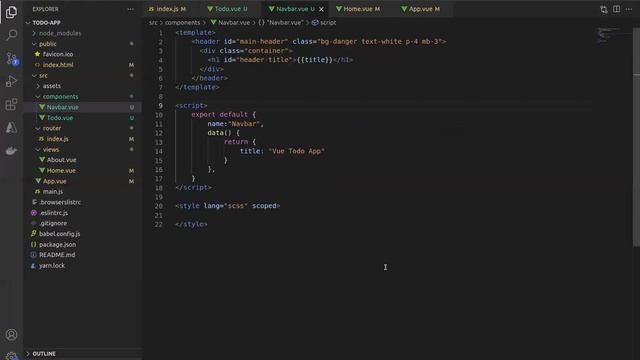Open the Source Control view
Viewport: 640px width, 360px height.
point(11,58)
